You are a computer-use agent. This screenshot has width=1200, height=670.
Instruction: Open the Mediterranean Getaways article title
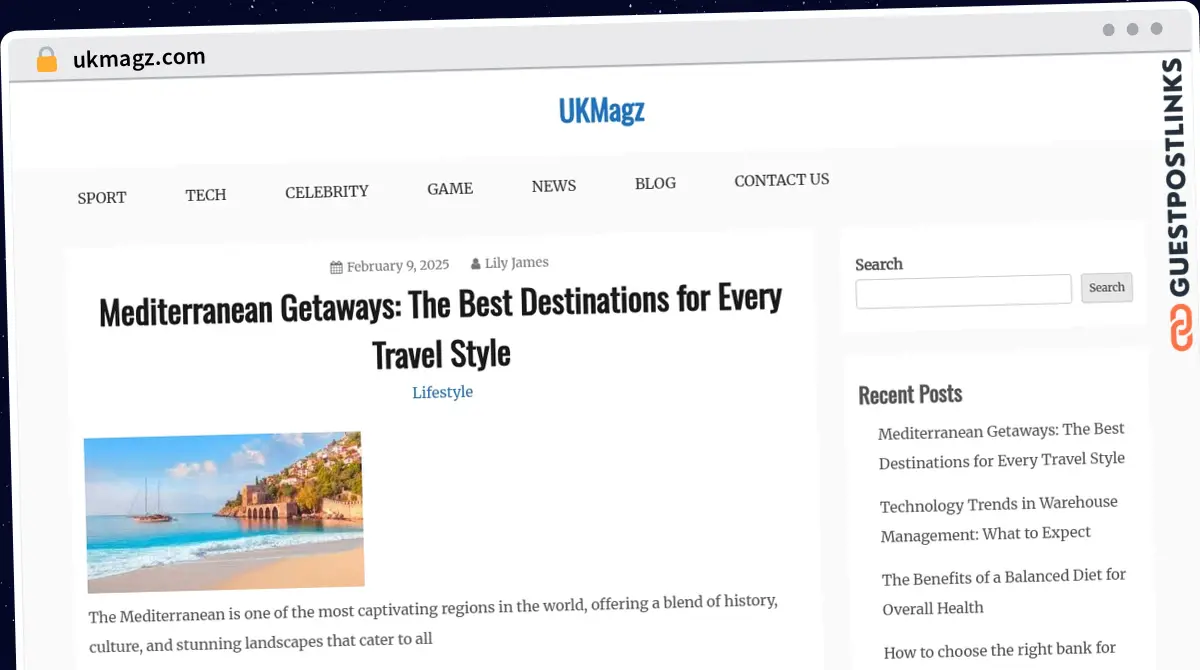440,325
